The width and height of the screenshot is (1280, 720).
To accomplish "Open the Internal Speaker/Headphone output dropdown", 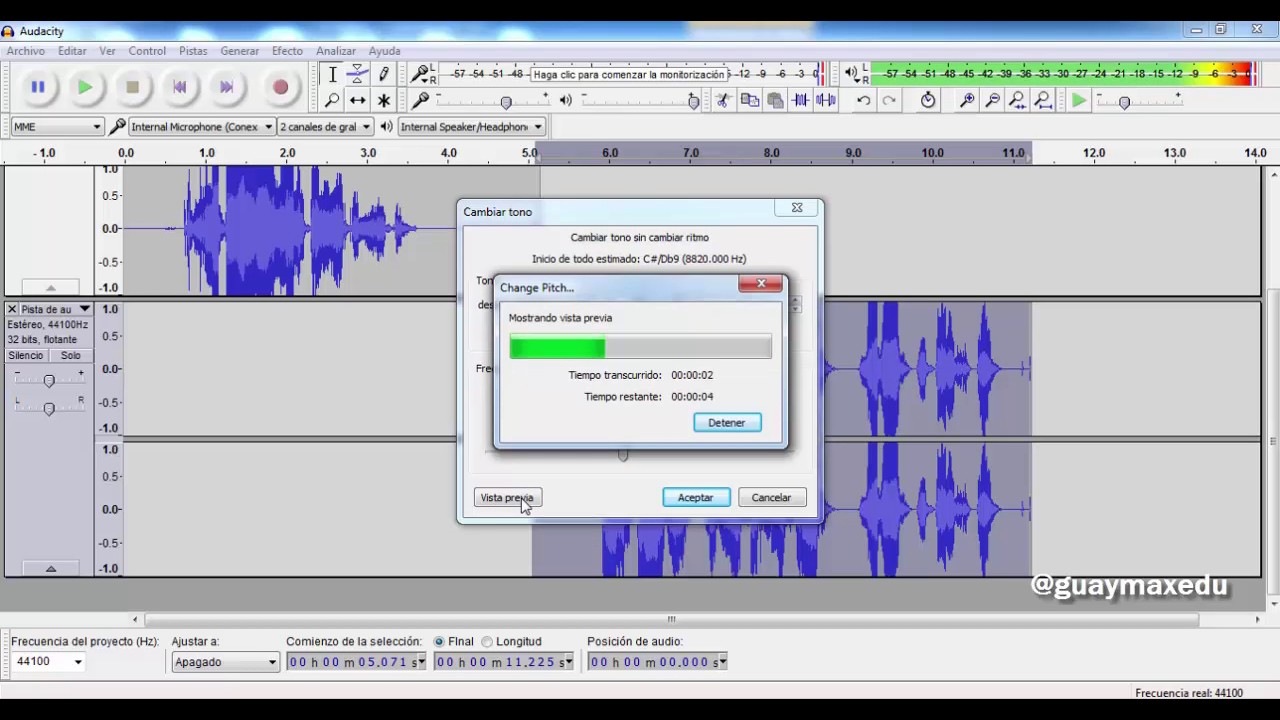I will pos(471,127).
